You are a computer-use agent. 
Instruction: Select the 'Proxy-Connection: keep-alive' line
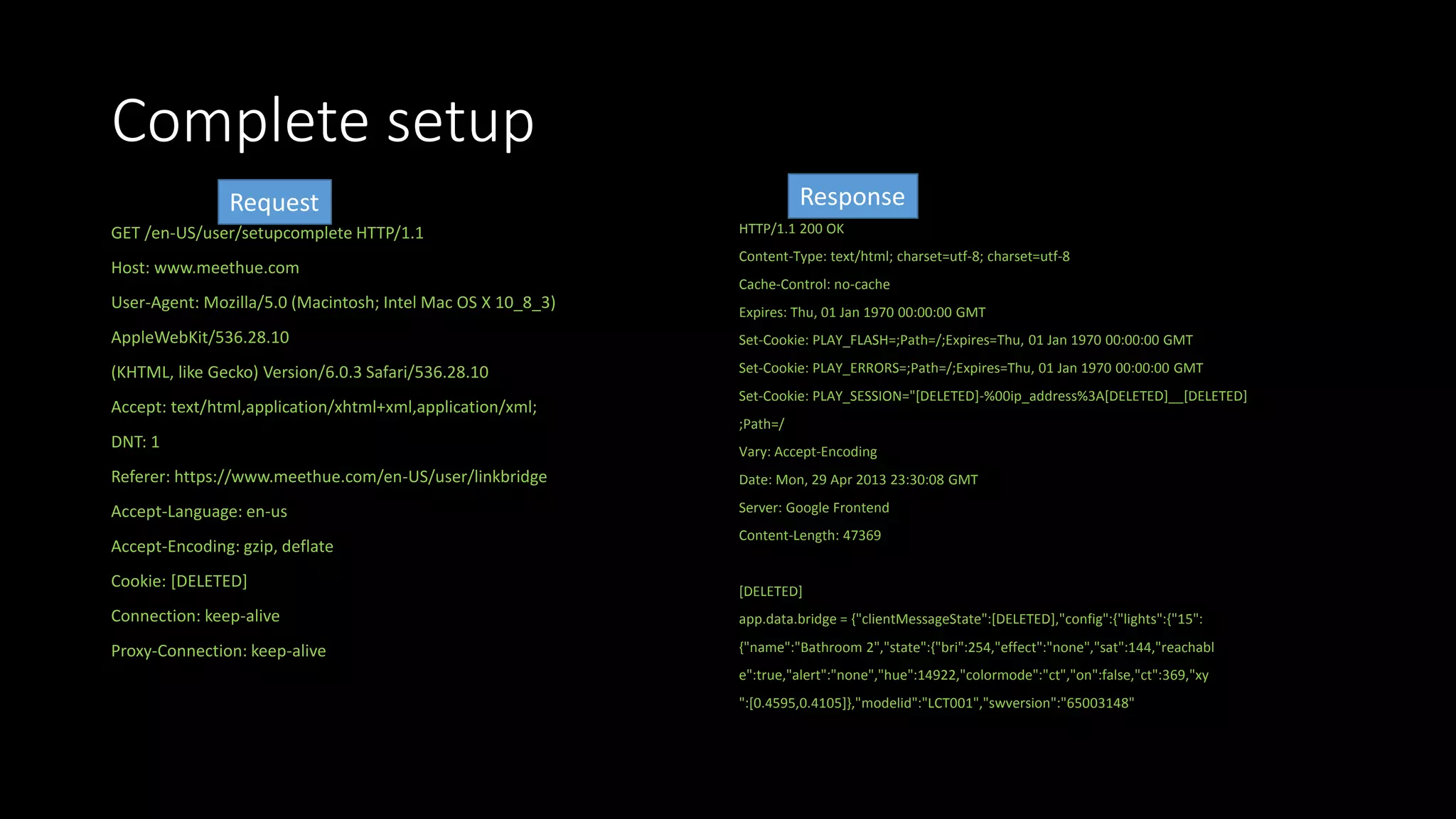pyautogui.click(x=218, y=651)
